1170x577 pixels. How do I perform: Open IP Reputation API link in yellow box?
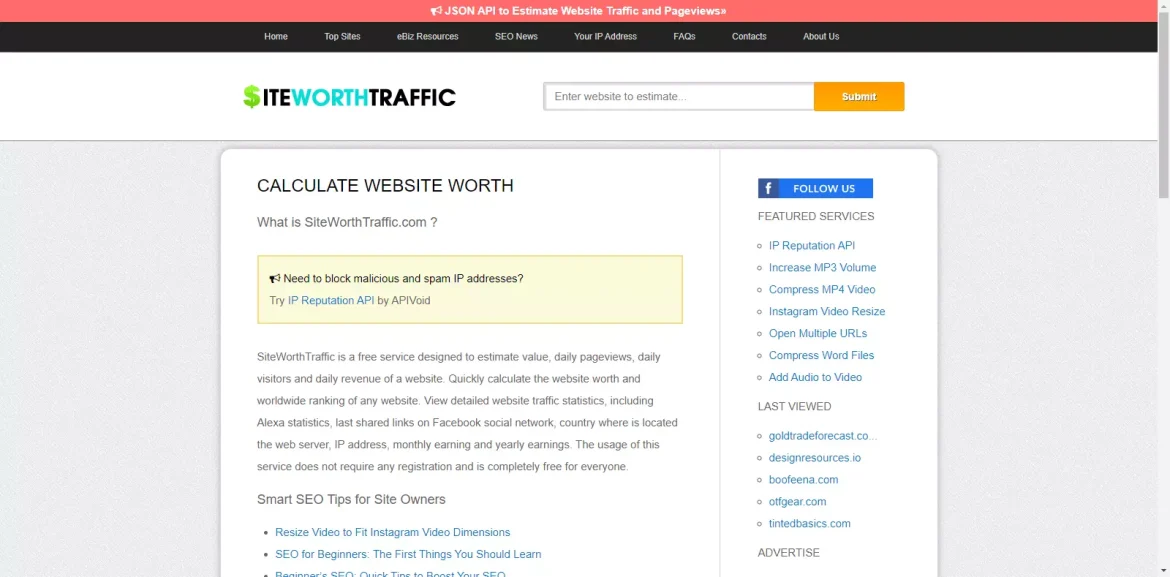pyautogui.click(x=331, y=301)
